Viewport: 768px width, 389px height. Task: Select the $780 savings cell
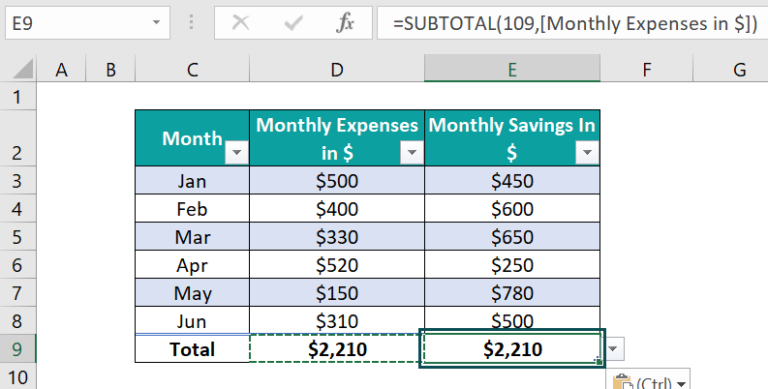(512, 292)
